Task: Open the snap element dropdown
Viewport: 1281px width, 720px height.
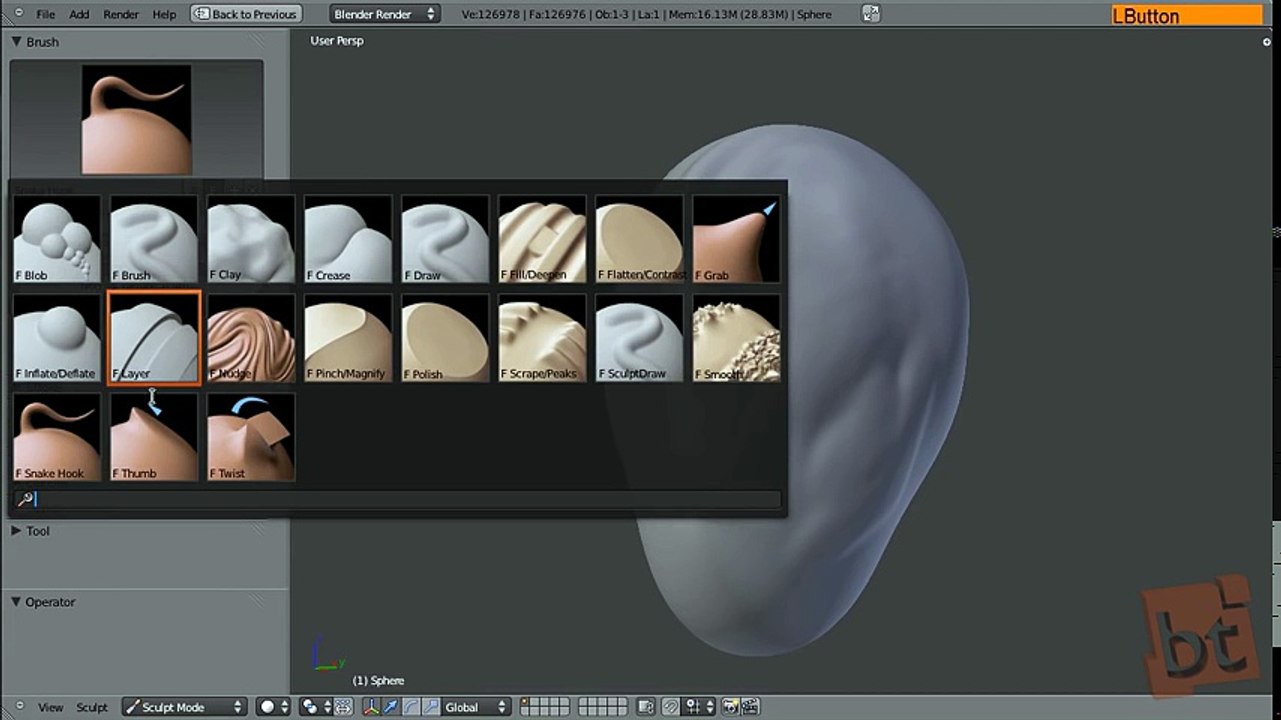Action: tap(700, 707)
